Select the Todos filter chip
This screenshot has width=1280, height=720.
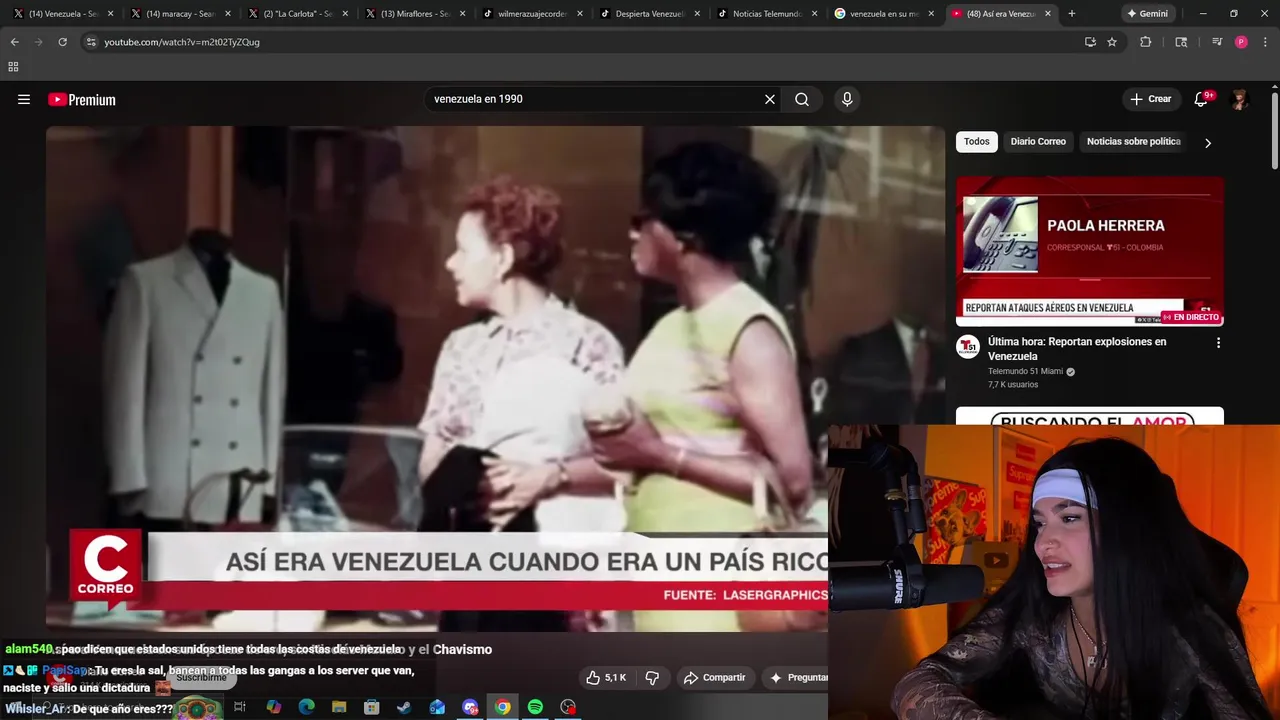click(x=977, y=141)
